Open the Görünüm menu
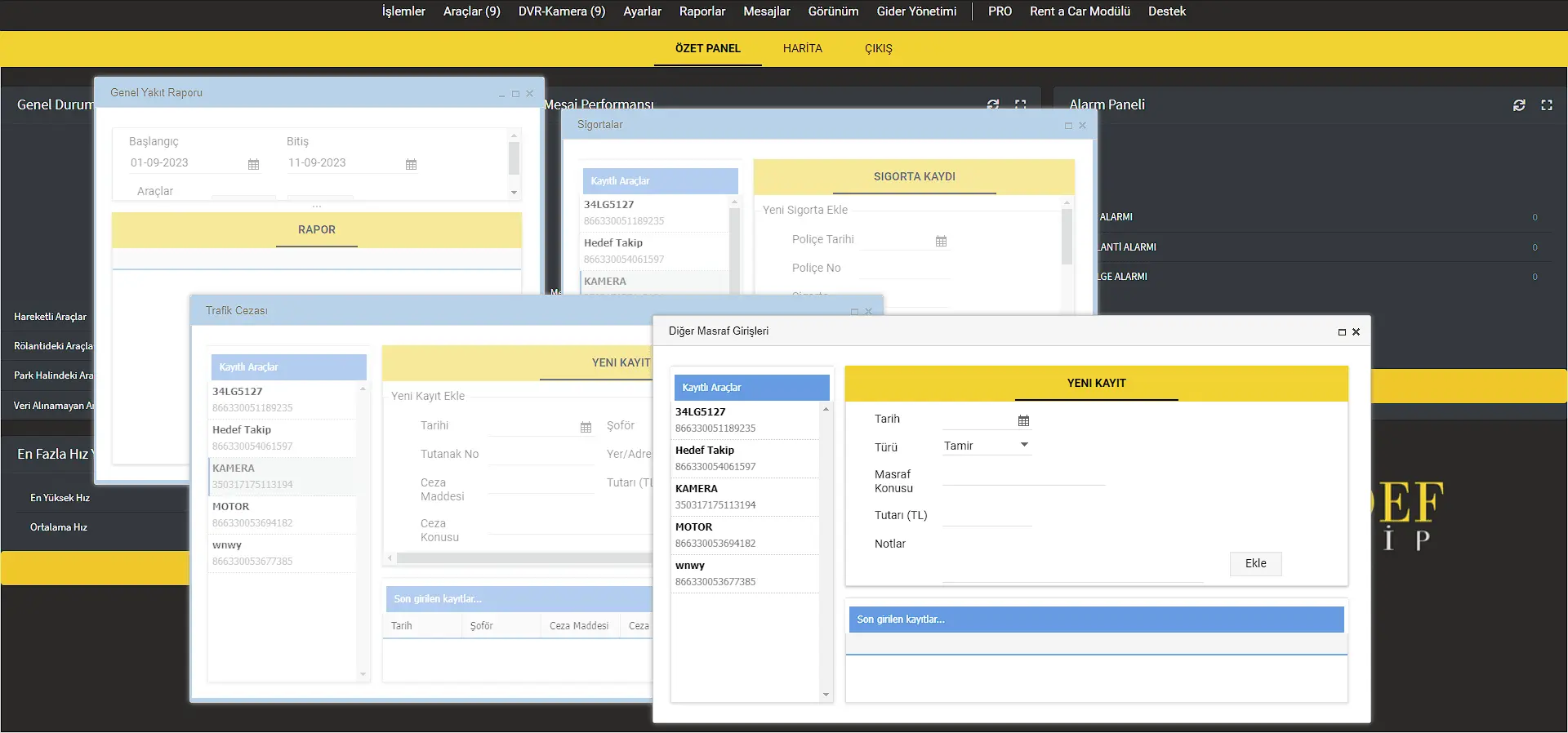Image resolution: width=1568 pixels, height=733 pixels. coord(833,11)
